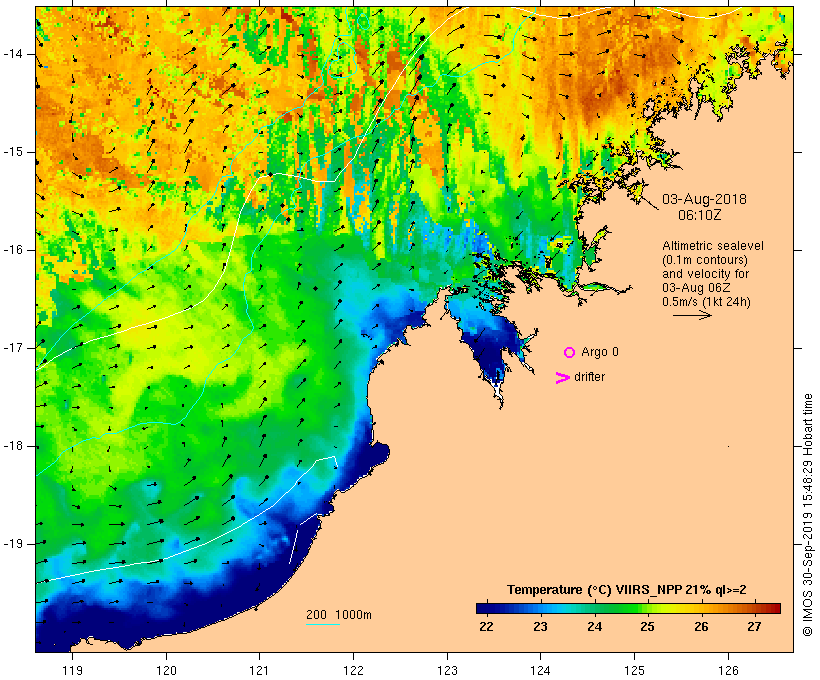Click the 'Temperature (°C) VIIRS_NPP 21% ql>=2' title

(627, 590)
